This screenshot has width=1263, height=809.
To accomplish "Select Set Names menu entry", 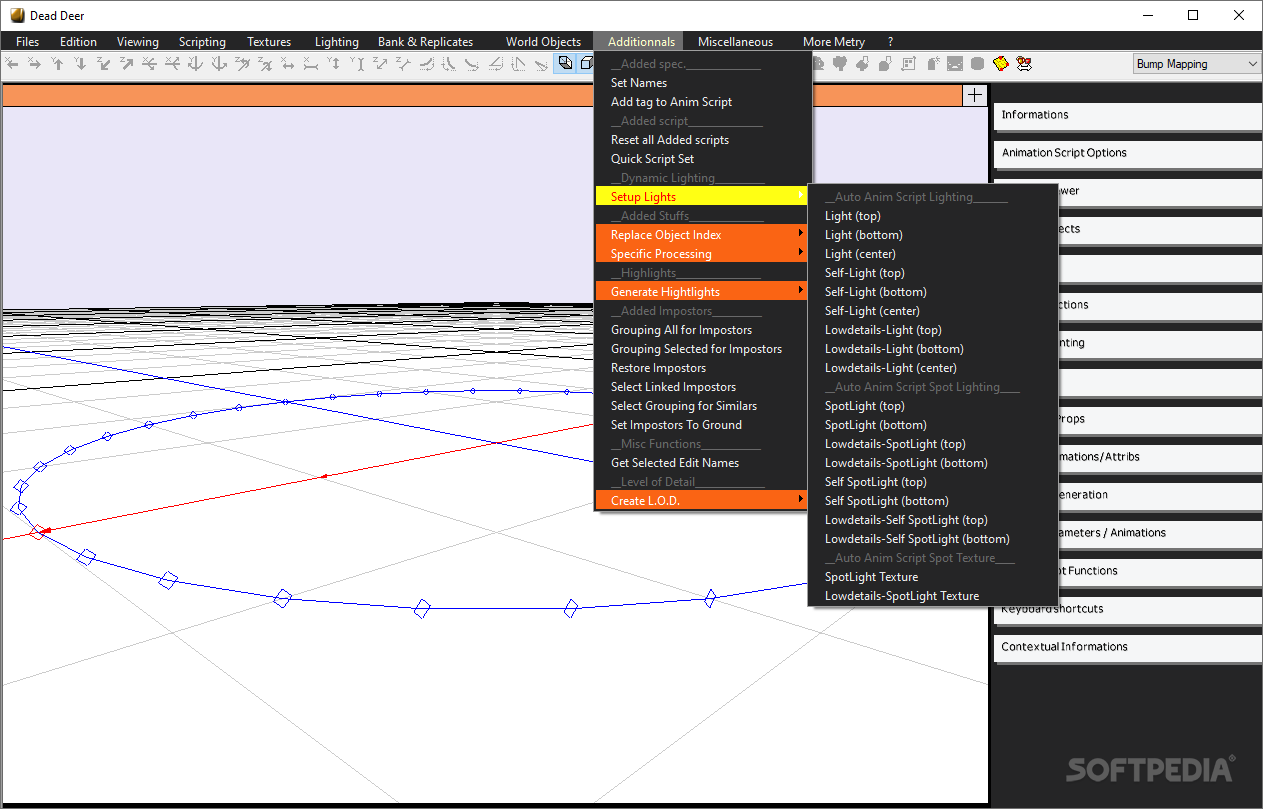I will click(x=639, y=83).
